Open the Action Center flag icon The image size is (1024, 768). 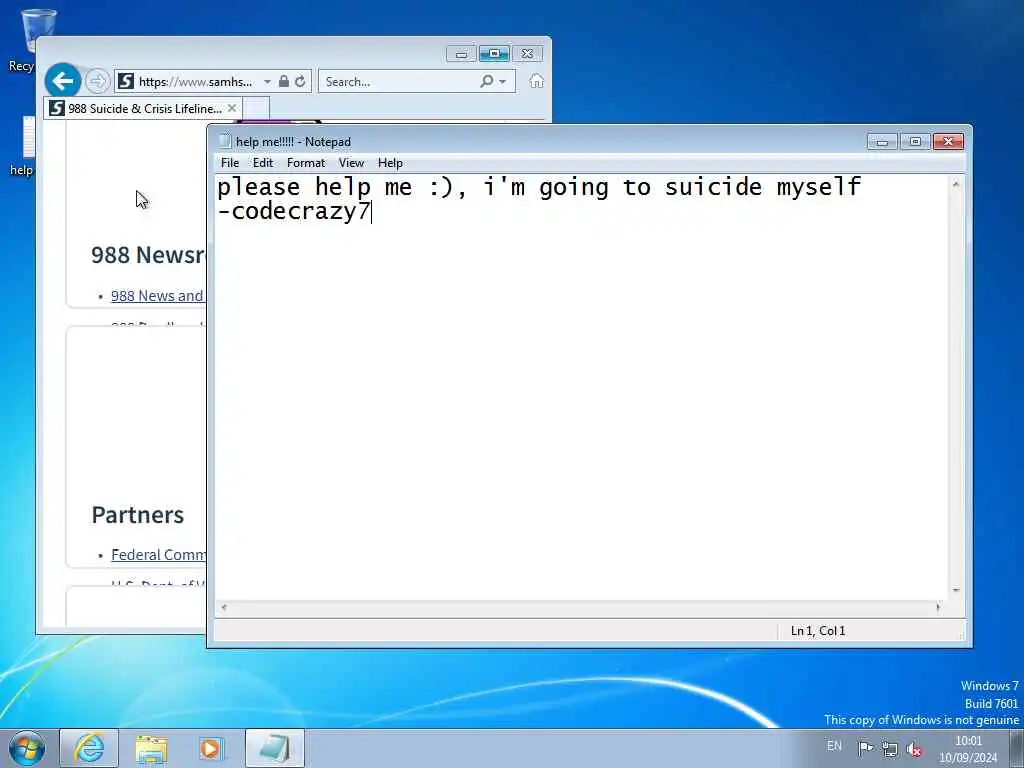pos(865,748)
